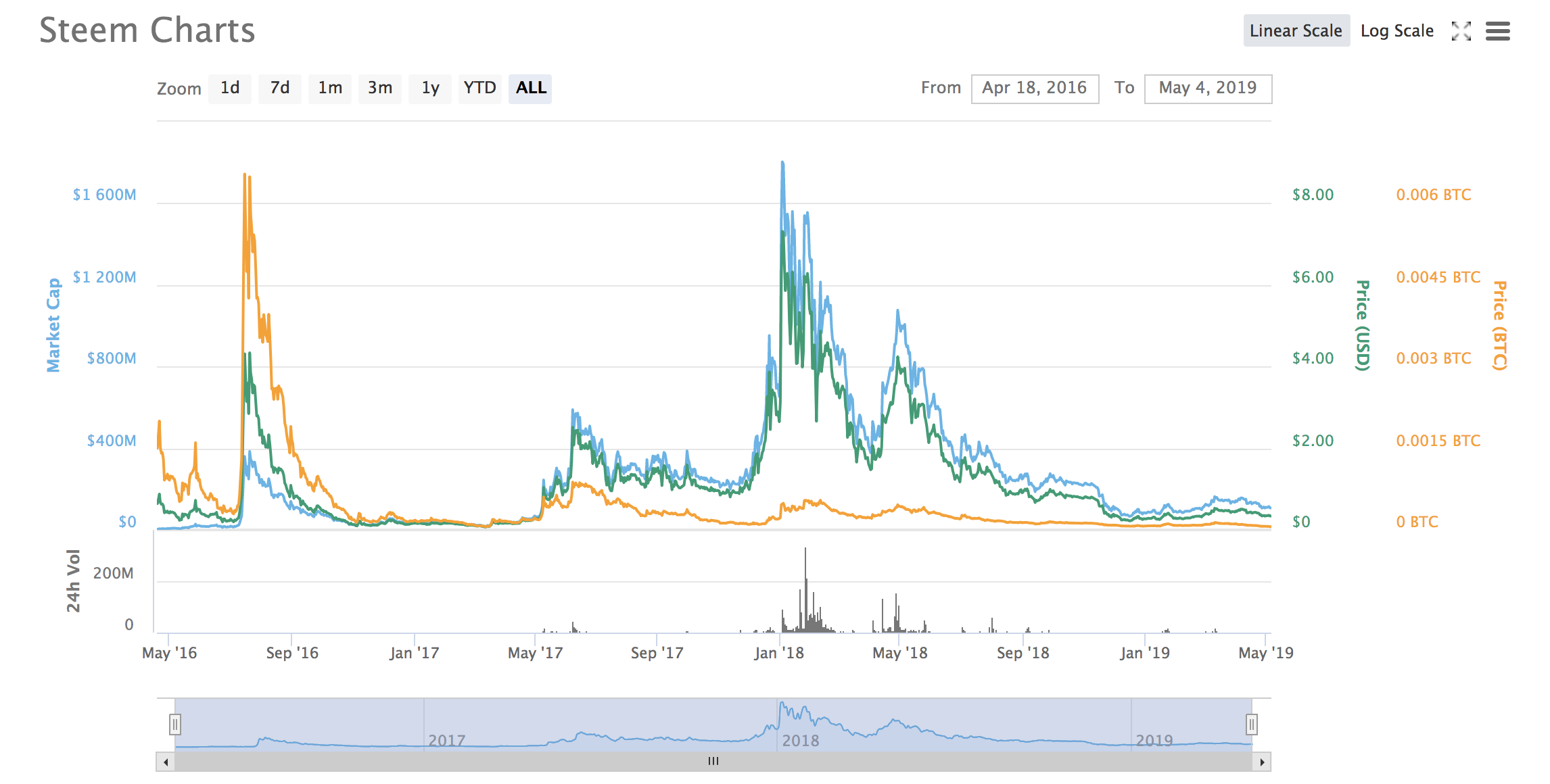
Task: Click the Sep '17 date label
Action: pyautogui.click(x=657, y=653)
